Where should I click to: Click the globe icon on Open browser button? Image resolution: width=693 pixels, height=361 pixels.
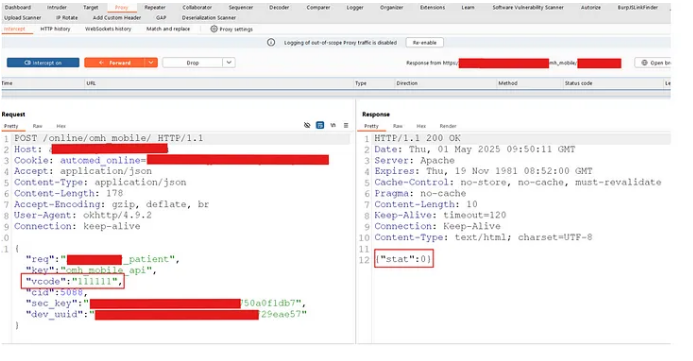(x=644, y=63)
